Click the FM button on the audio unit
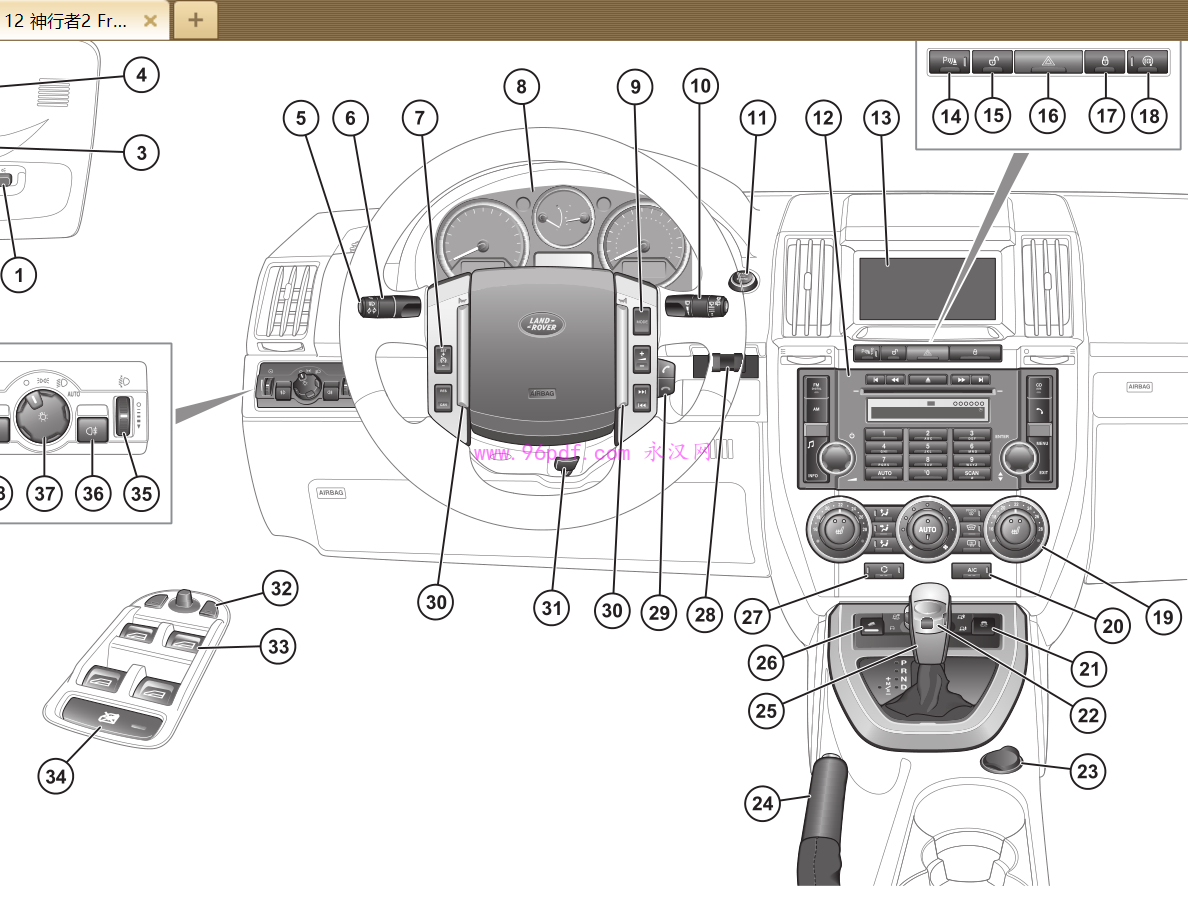Image resolution: width=1188 pixels, height=900 pixels. coord(815,387)
